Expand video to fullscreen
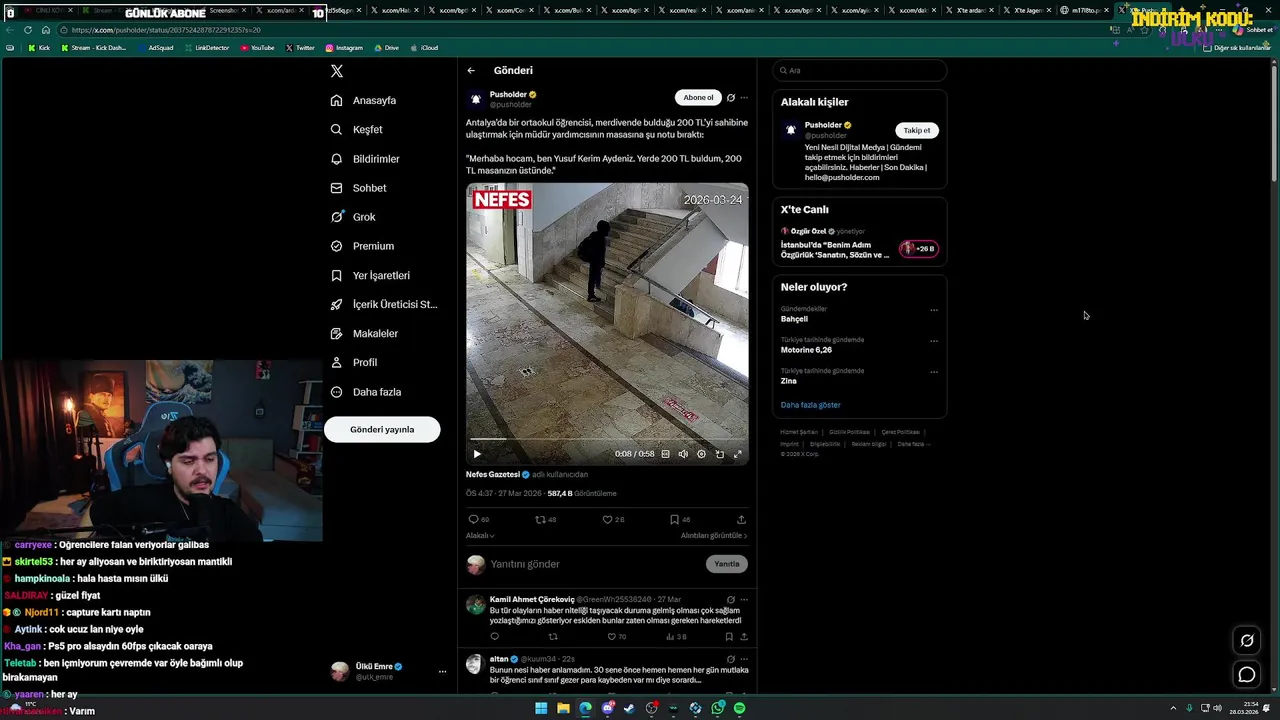Image resolution: width=1280 pixels, height=720 pixels. [x=738, y=454]
